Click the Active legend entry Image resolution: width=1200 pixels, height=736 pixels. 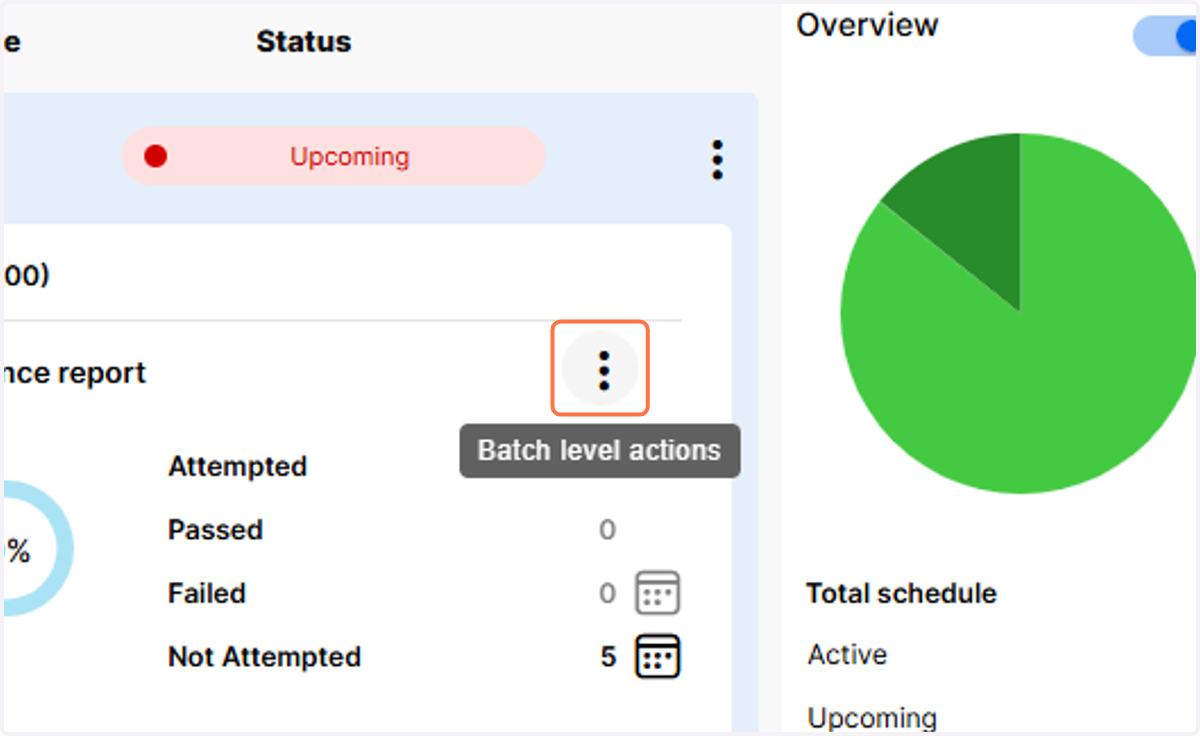(x=847, y=655)
